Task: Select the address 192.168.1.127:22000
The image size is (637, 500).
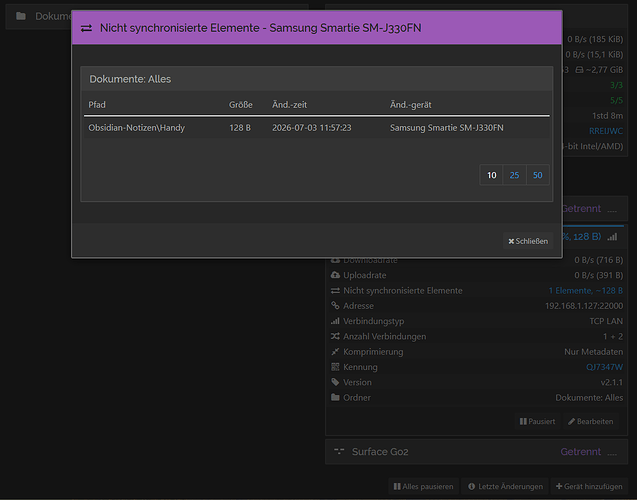Action: 584,305
